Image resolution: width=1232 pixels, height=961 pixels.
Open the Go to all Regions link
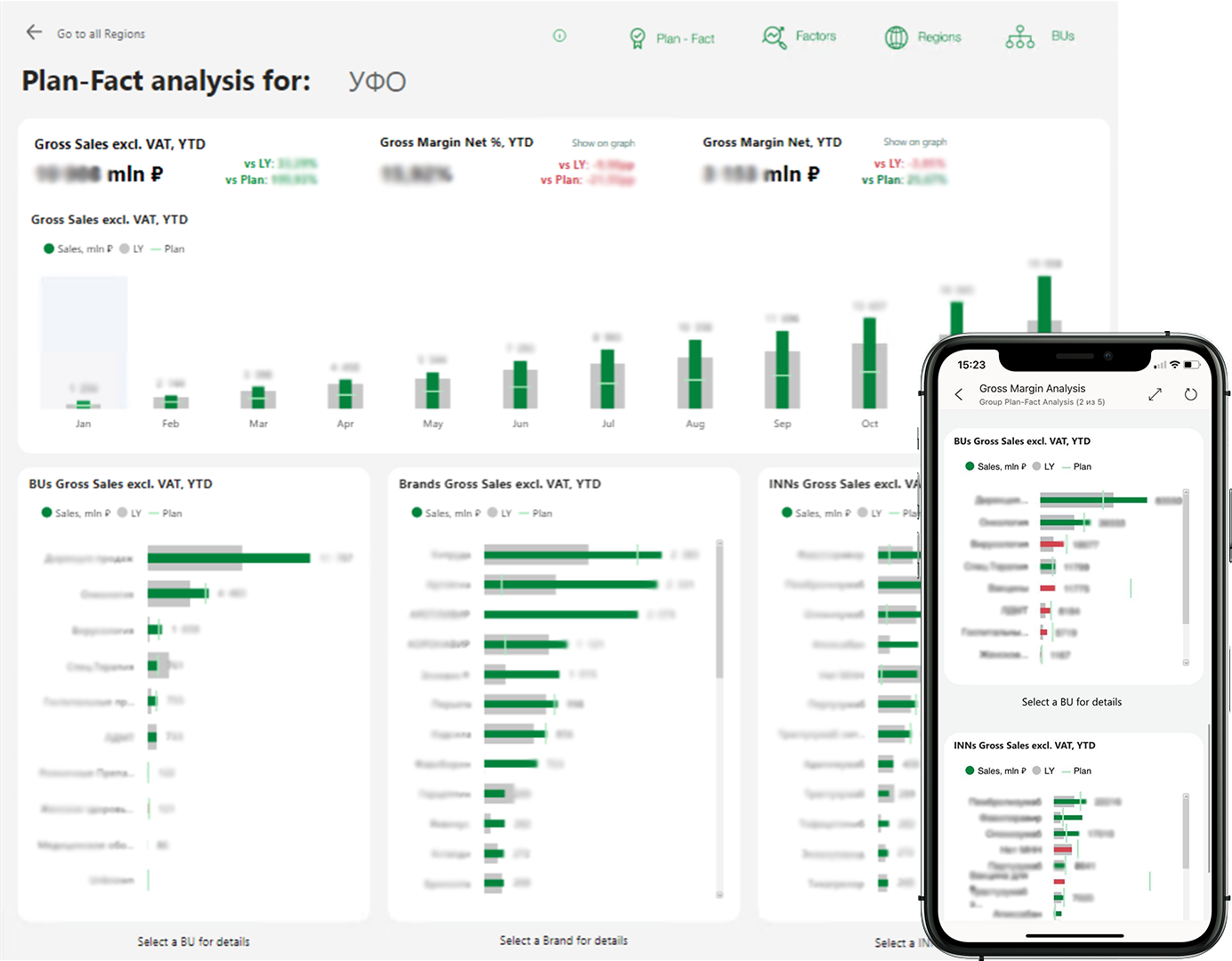(101, 34)
